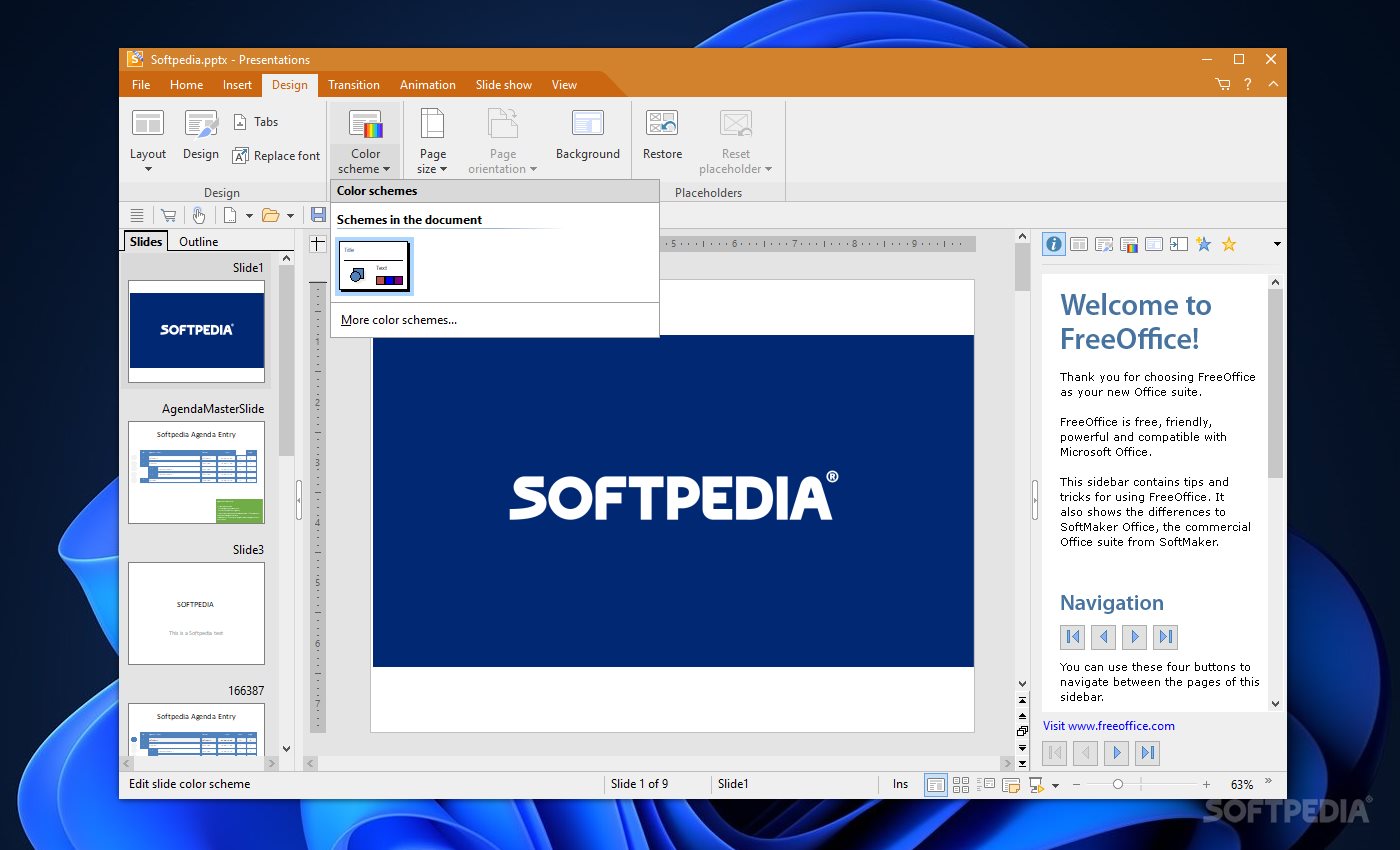Viewport: 1400px width, 850px height.
Task: Switch to notes view in status bar
Action: click(x=1011, y=785)
